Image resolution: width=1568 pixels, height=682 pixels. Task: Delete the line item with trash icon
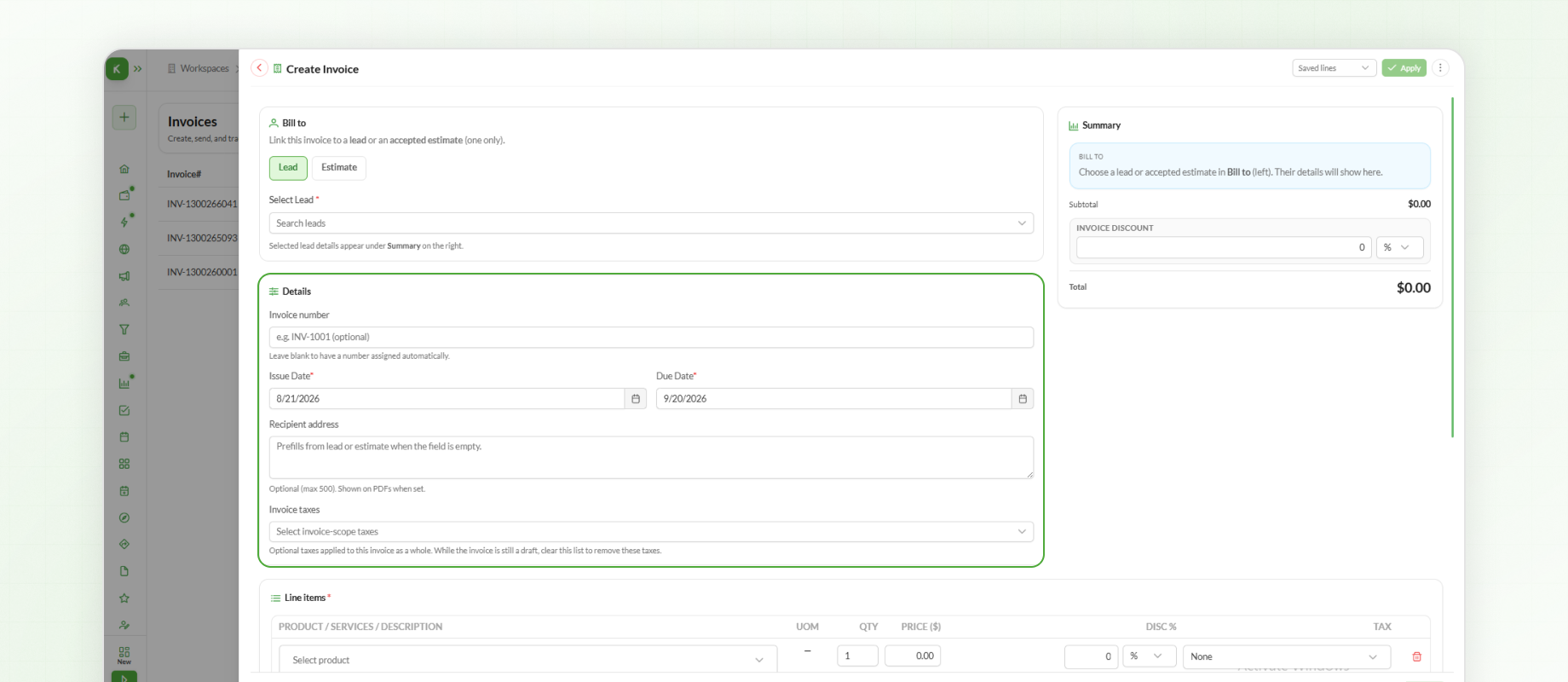tap(1417, 656)
